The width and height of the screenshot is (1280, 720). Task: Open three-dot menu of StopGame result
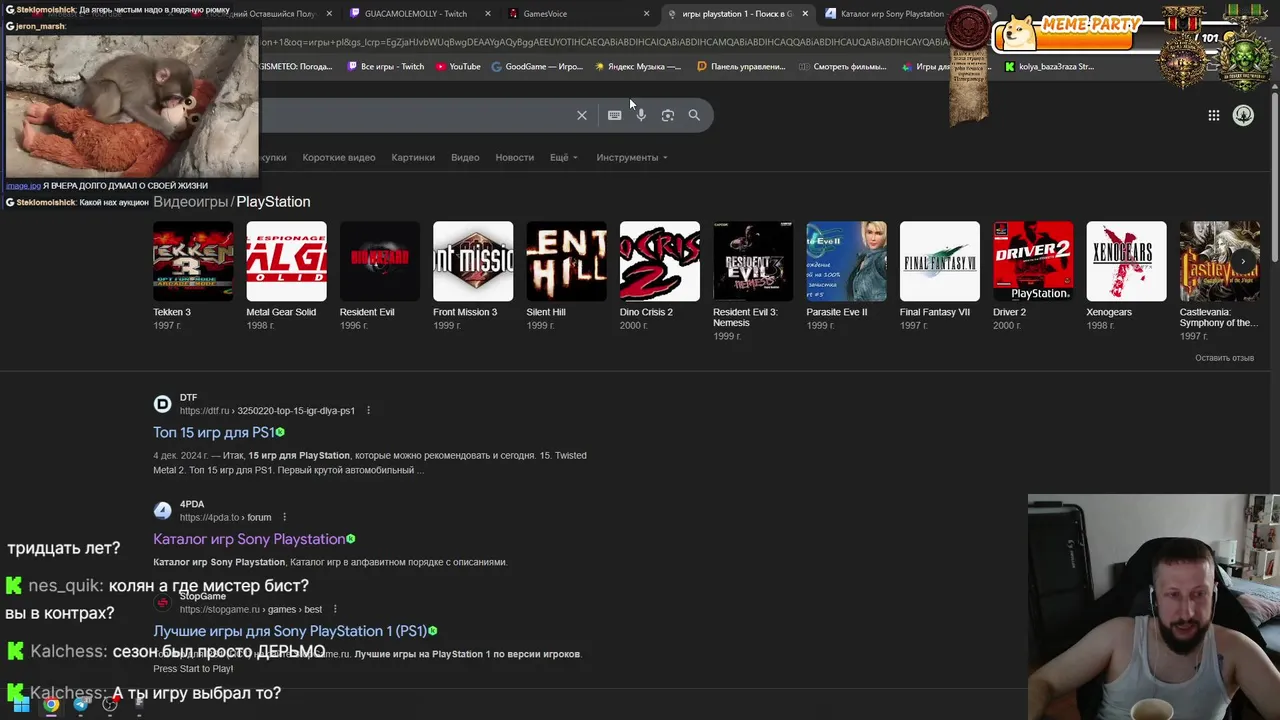pyautogui.click(x=335, y=609)
